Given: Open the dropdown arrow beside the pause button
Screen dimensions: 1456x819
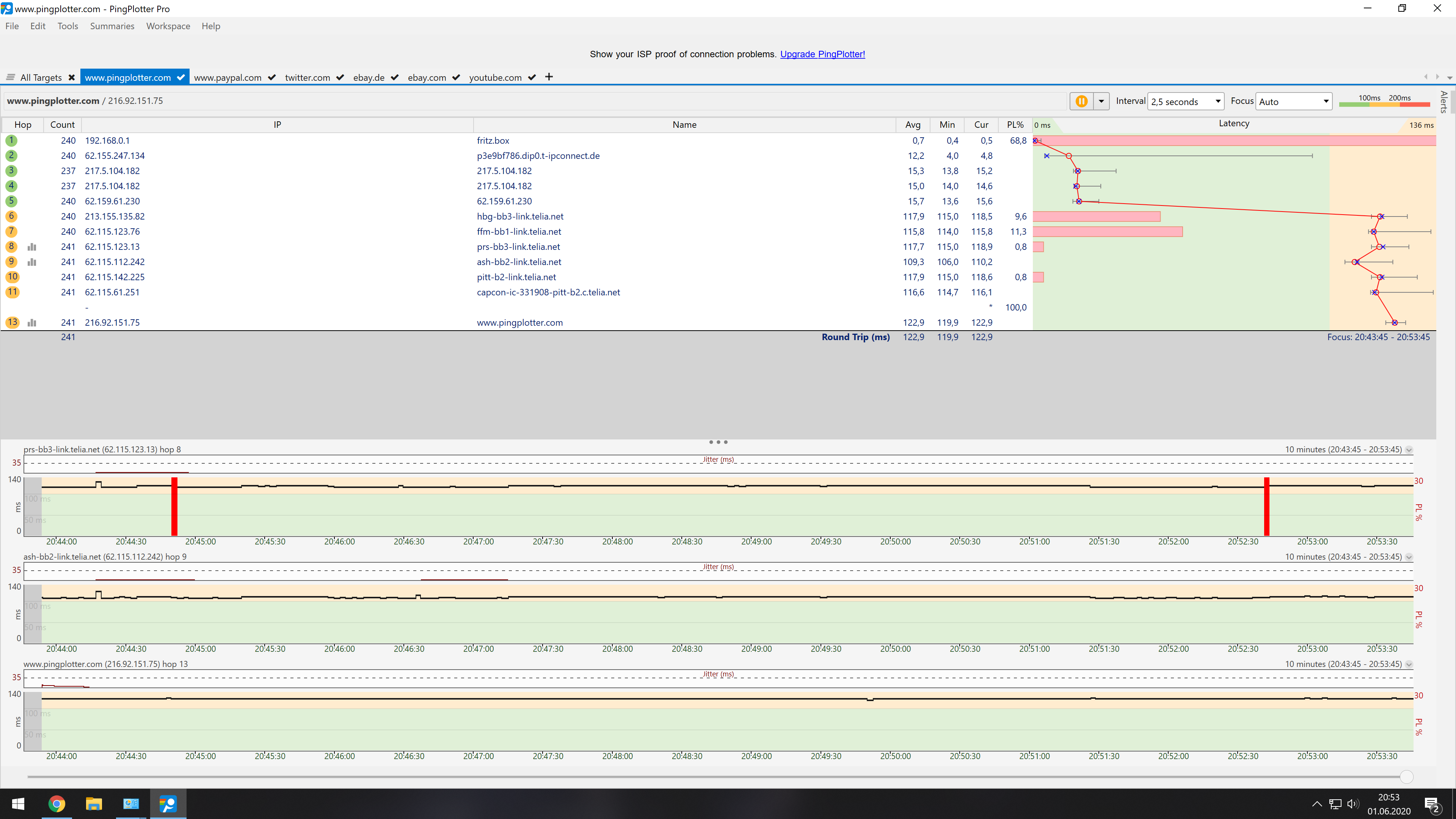Looking at the screenshot, I should pyautogui.click(x=1101, y=101).
